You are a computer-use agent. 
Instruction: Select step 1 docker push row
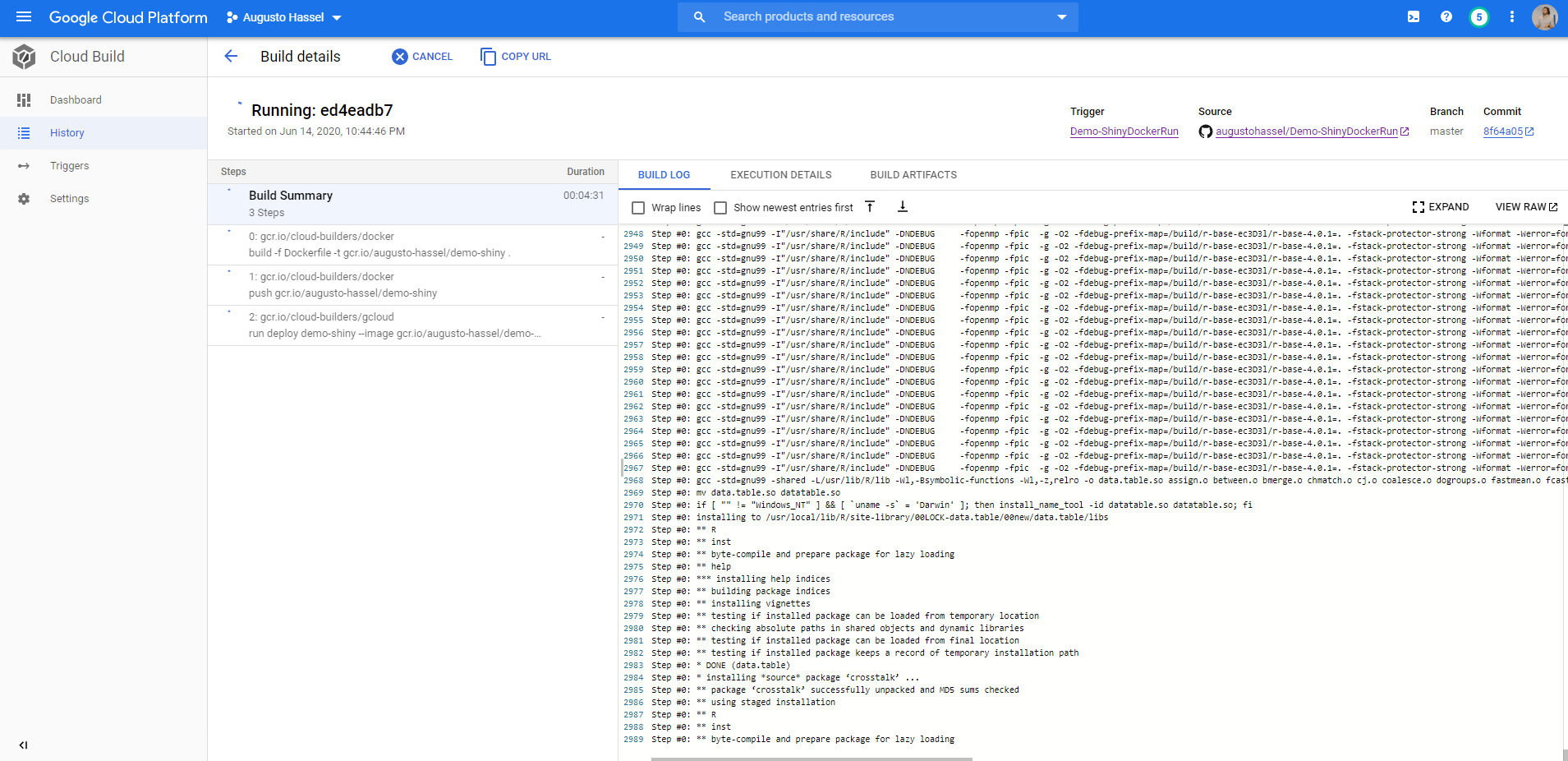(412, 285)
